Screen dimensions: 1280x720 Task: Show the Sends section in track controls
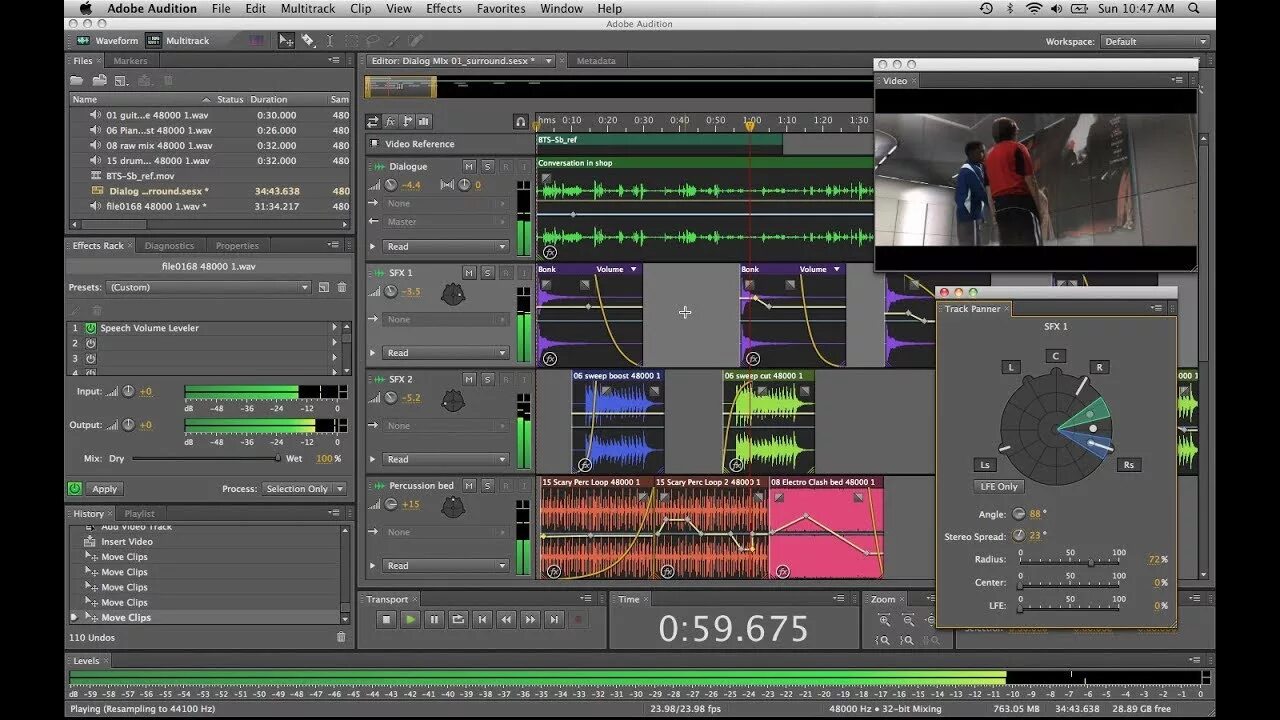coord(408,121)
